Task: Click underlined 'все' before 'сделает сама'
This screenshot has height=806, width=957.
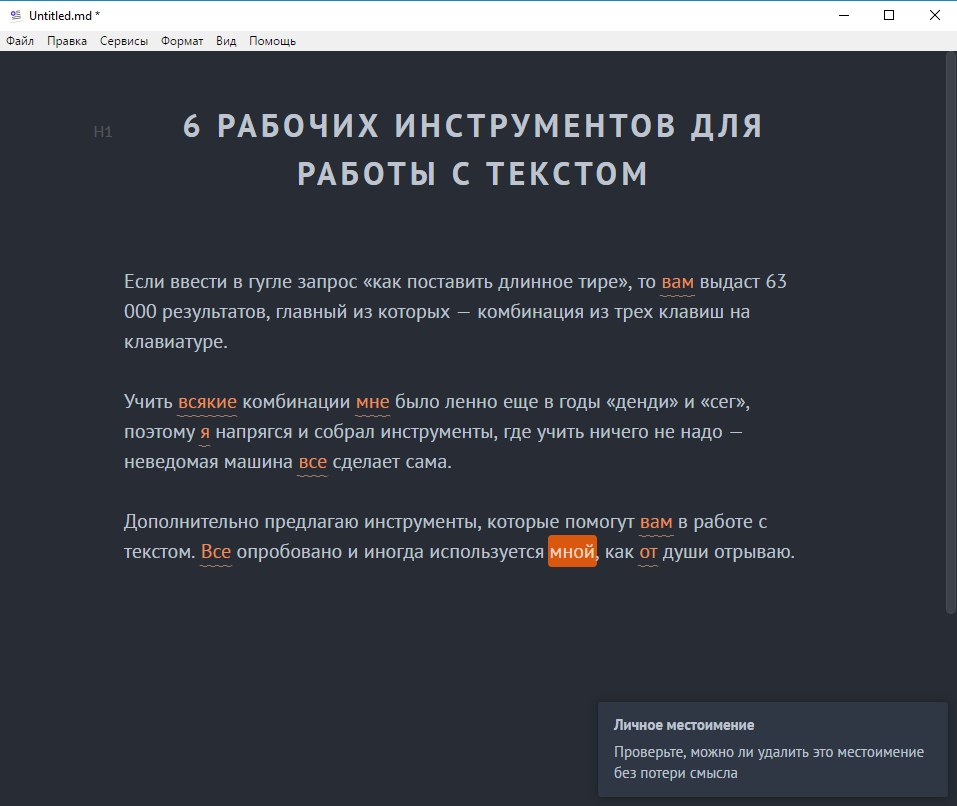Action: [312, 462]
